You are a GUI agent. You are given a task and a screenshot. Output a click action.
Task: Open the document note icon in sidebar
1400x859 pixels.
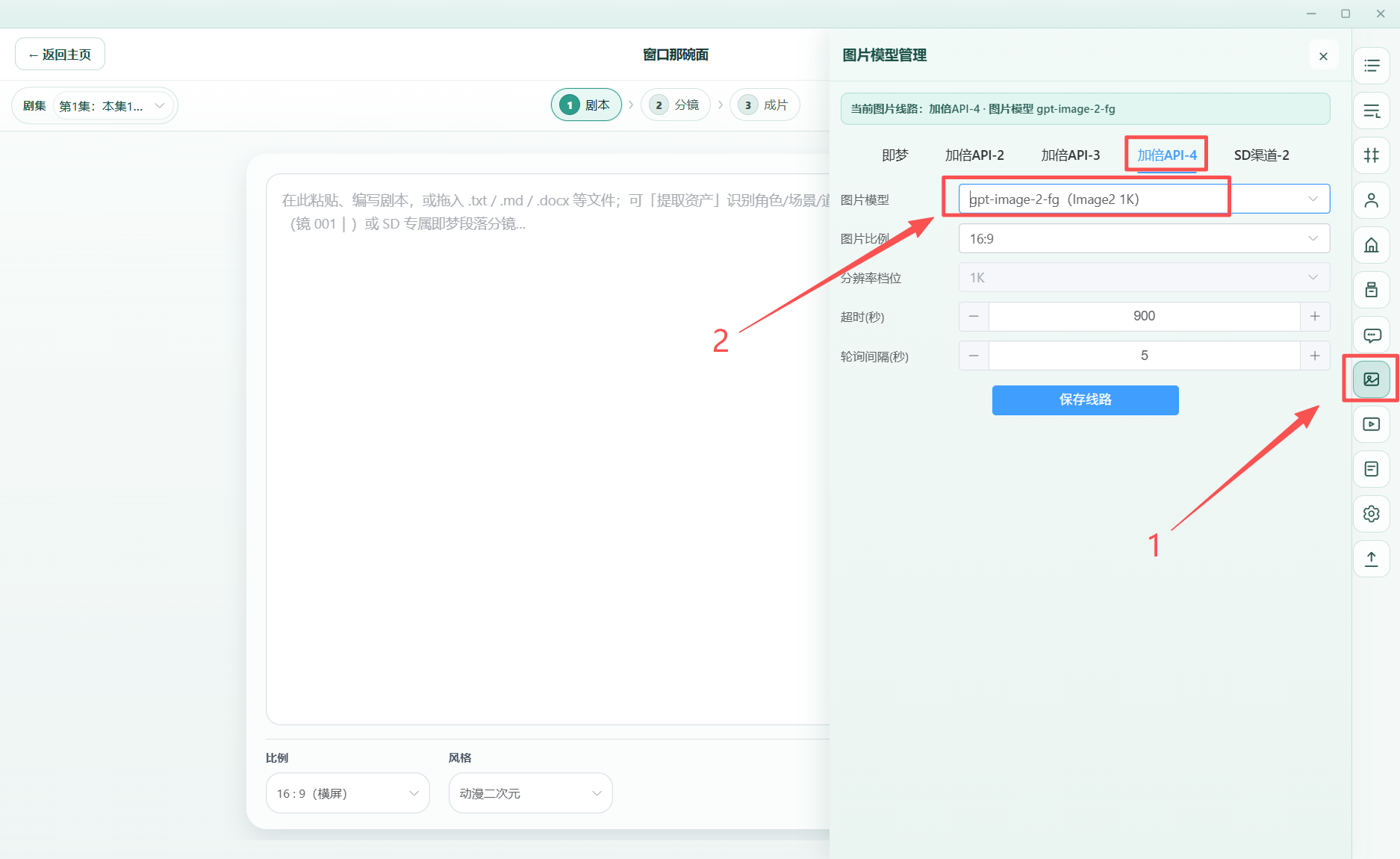tap(1372, 469)
